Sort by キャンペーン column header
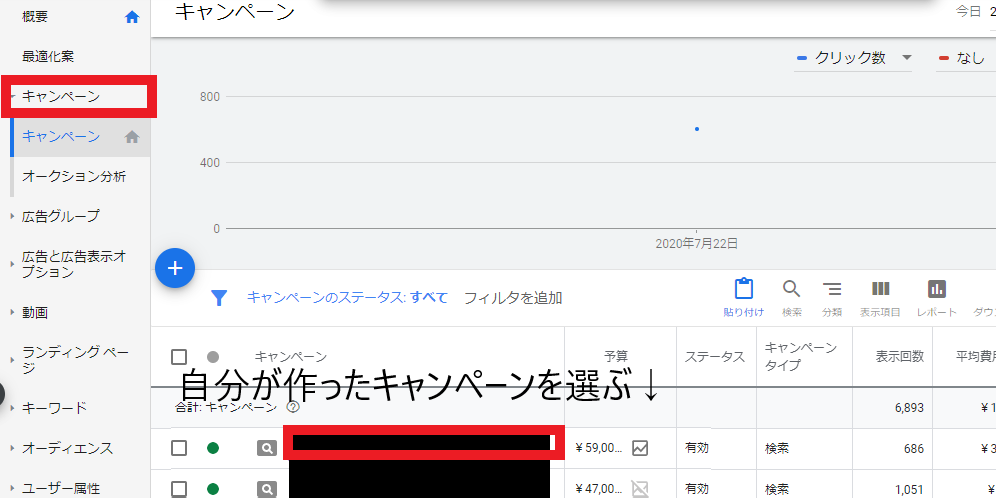Image resolution: width=996 pixels, height=498 pixels. tap(291, 357)
